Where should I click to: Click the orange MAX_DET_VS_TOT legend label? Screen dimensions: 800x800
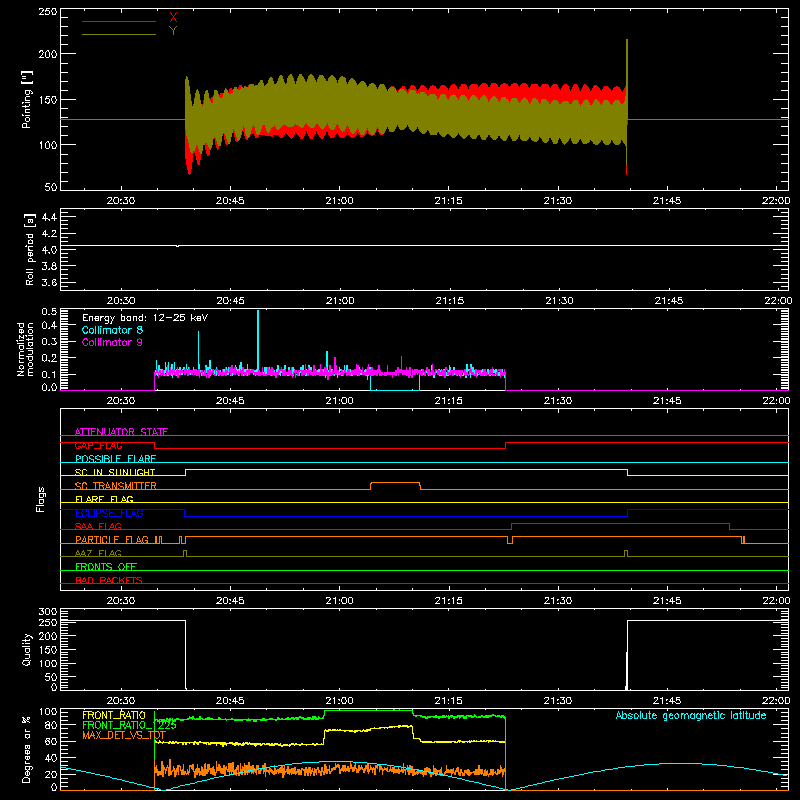[124, 735]
